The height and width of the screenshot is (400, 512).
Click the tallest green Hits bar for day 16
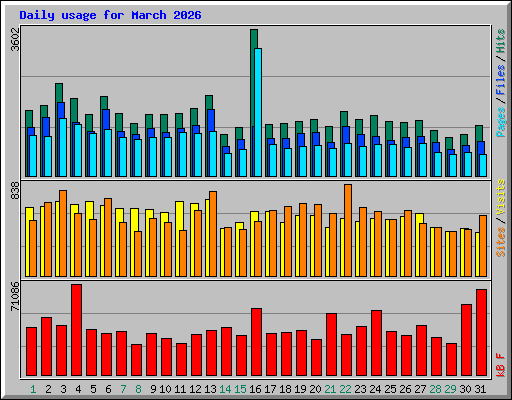[x=254, y=39]
